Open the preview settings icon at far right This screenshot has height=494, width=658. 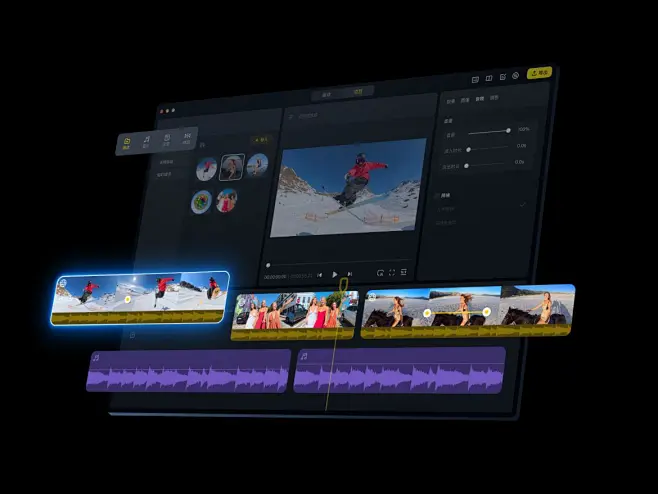pos(402,272)
